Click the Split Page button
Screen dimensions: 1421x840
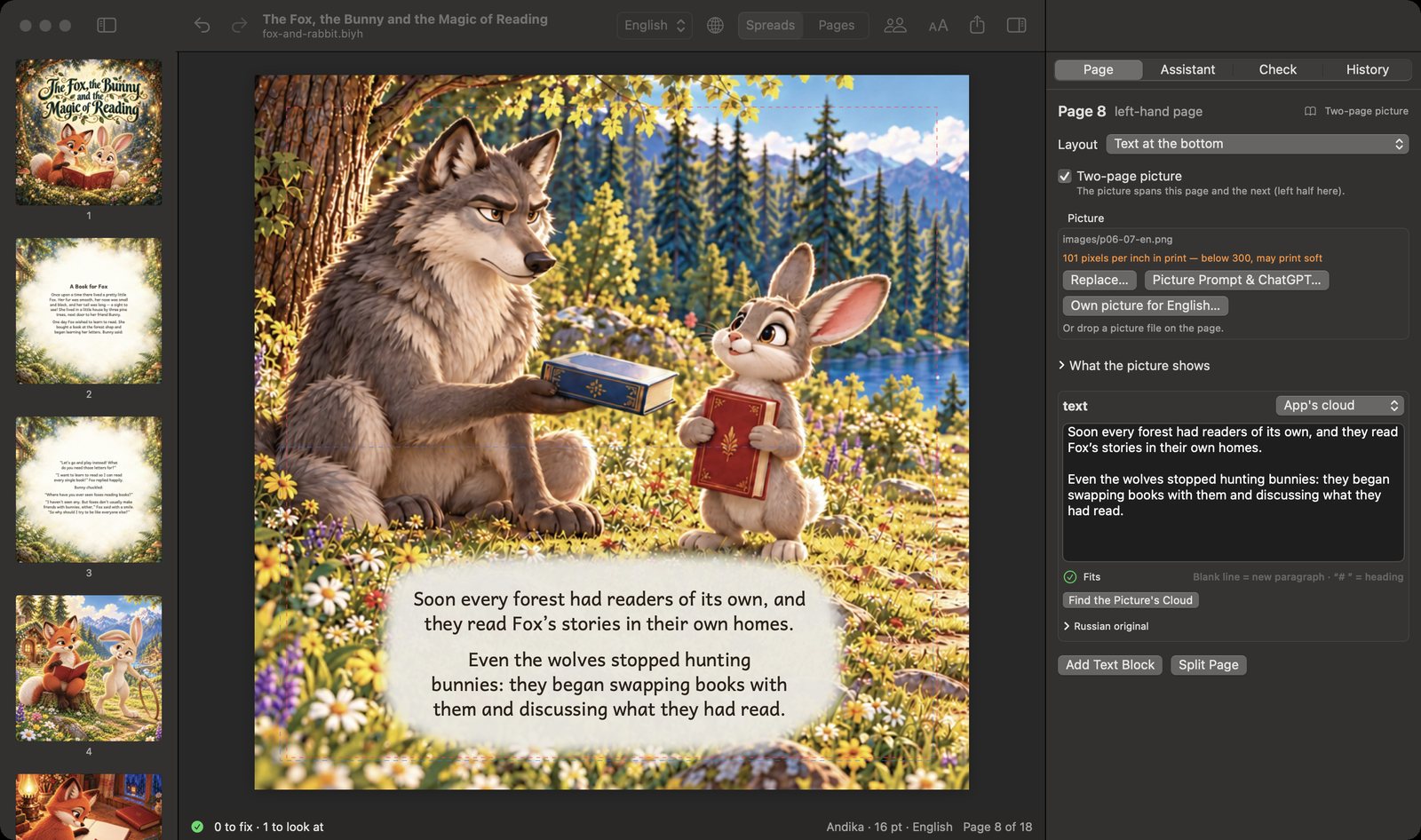pos(1208,665)
